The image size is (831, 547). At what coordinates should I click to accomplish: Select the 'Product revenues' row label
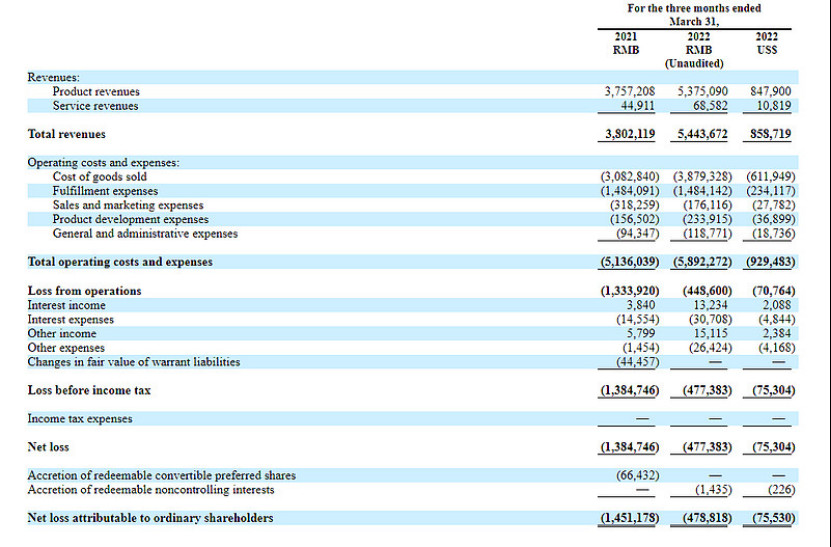click(96, 91)
